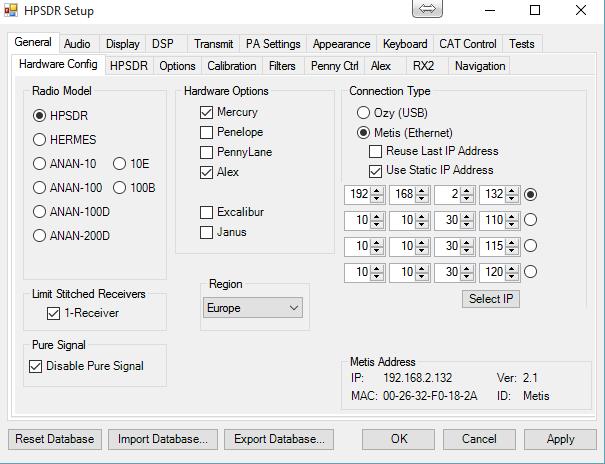Viewport: 605px width, 464px height.
Task: Click the Apply button
Action: pos(560,439)
